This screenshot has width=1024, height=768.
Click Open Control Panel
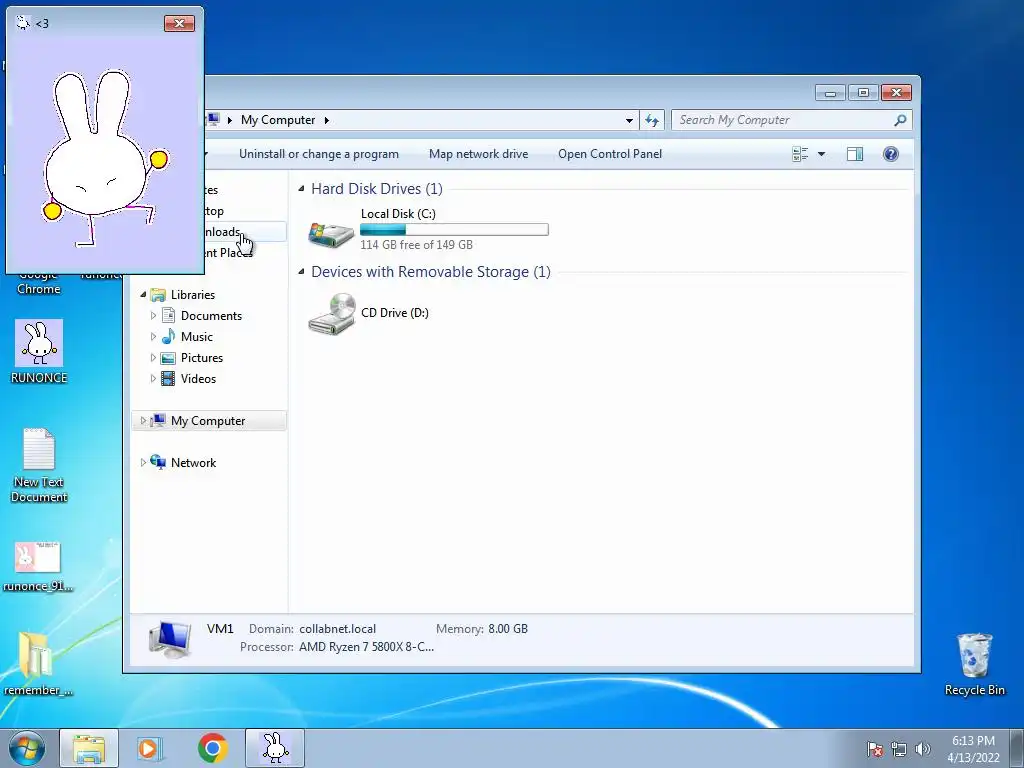(610, 154)
